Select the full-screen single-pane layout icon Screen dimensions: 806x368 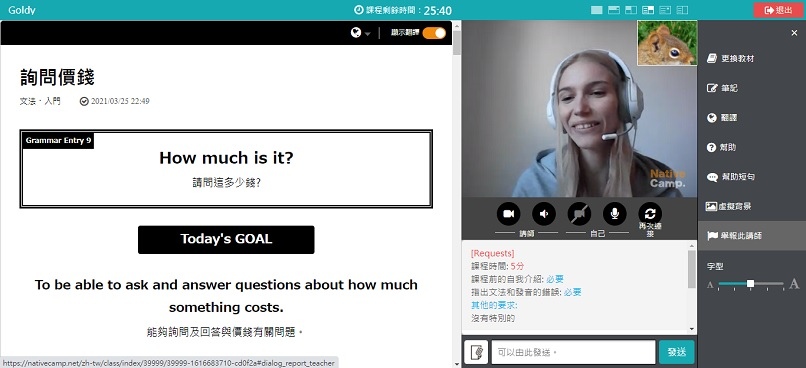596,10
